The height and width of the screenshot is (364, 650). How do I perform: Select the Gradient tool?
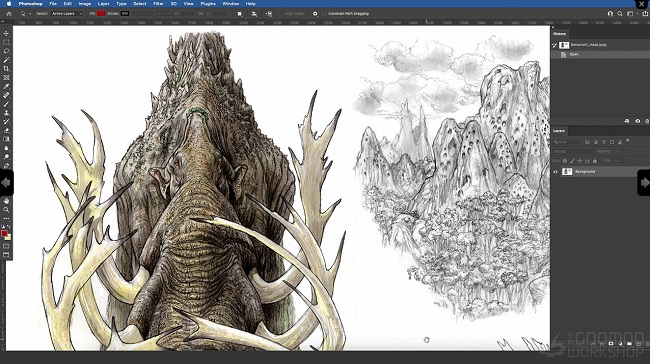[6, 139]
